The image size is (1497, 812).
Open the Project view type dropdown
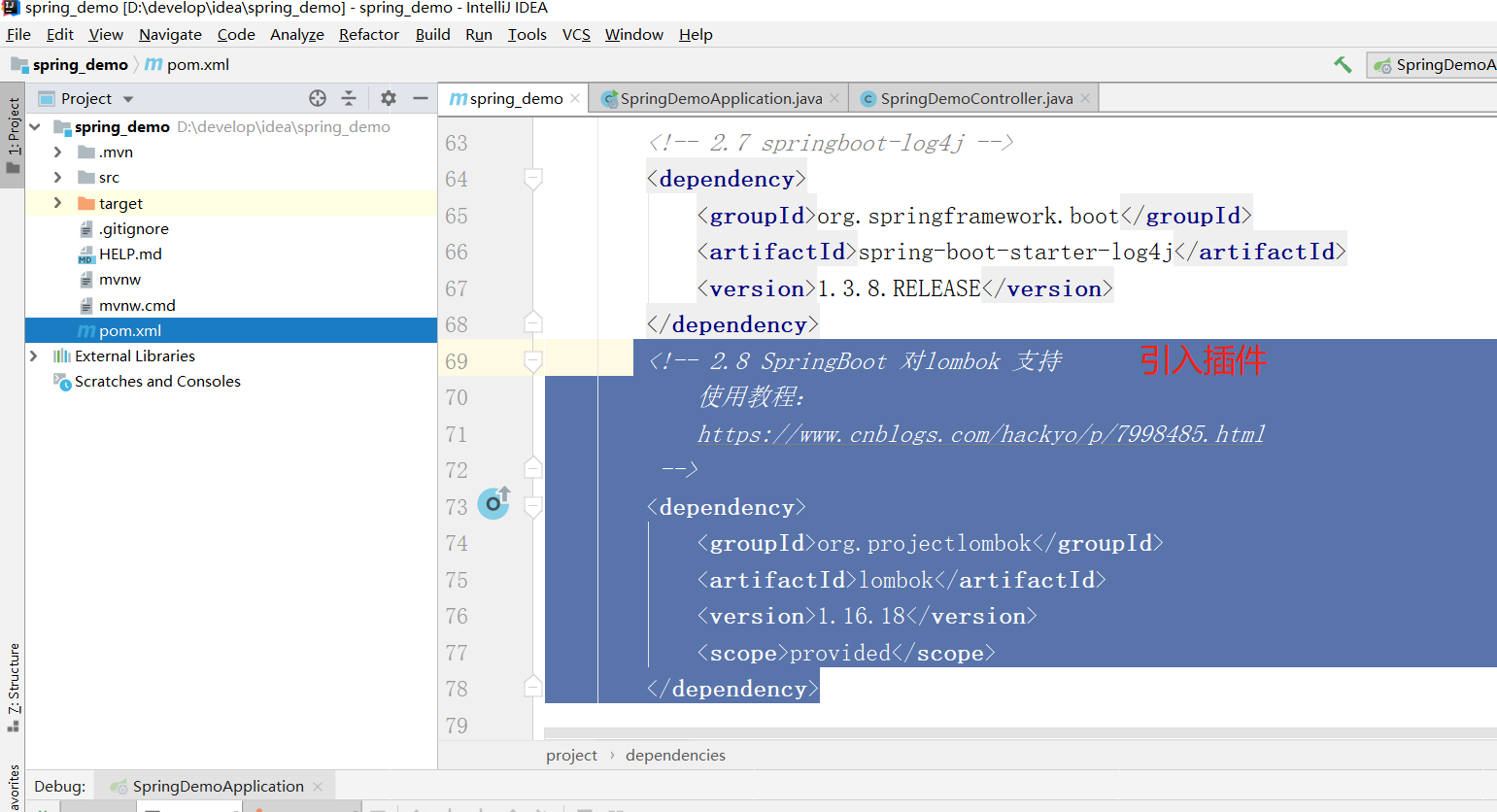(128, 99)
